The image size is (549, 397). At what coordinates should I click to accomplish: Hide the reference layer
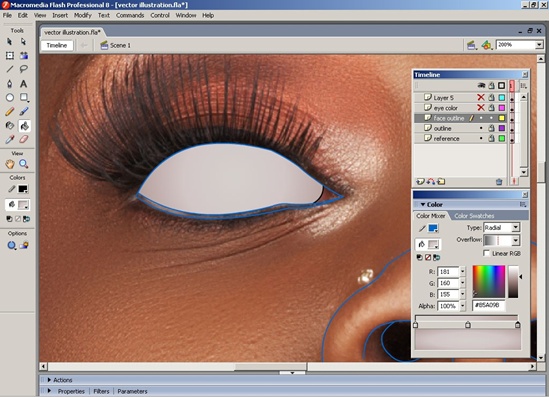481,138
